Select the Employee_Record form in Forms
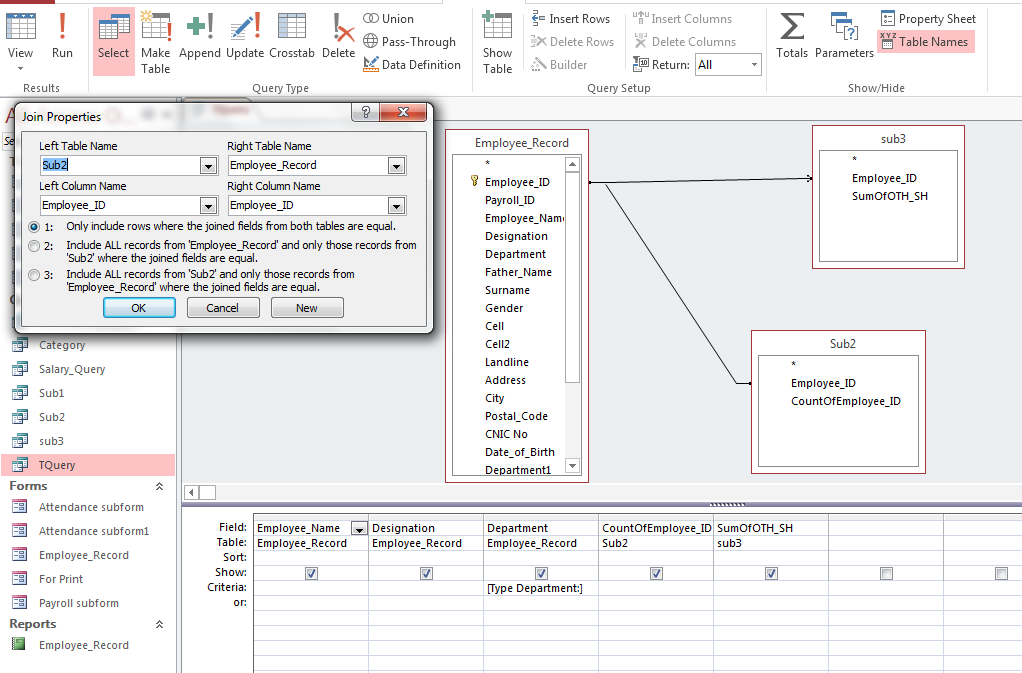 83,555
